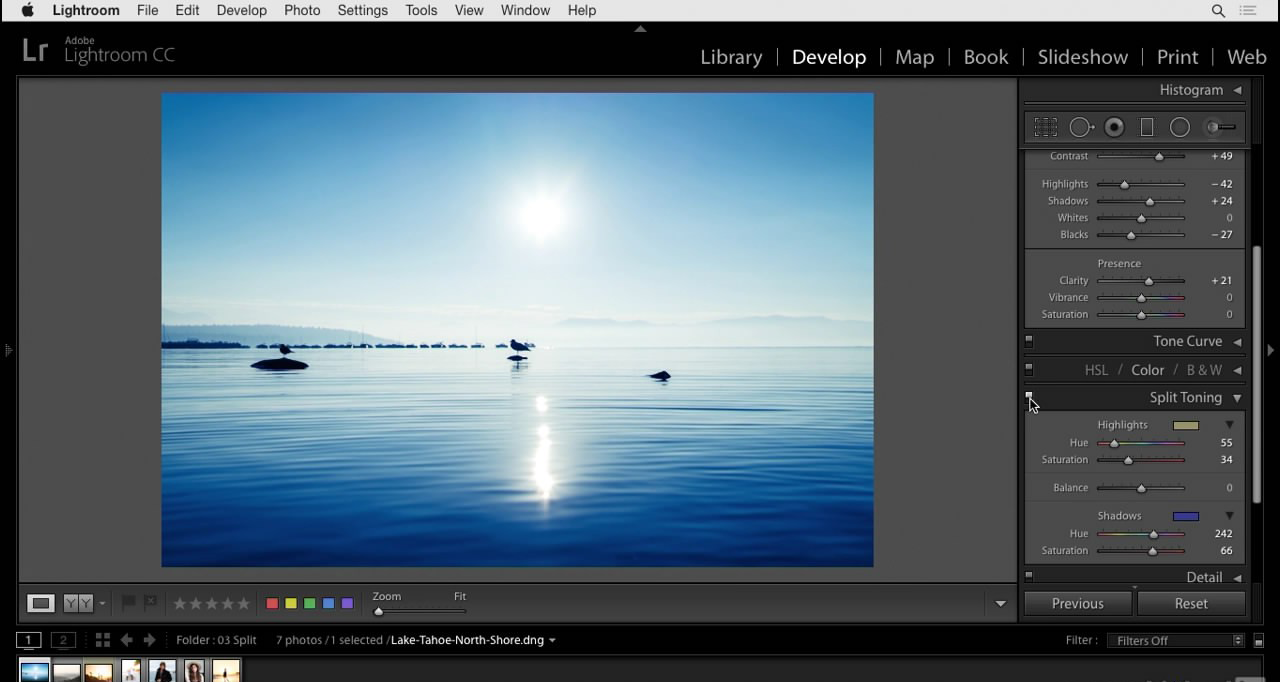Open the Shadows color swatch
The height and width of the screenshot is (682, 1280).
(1185, 516)
